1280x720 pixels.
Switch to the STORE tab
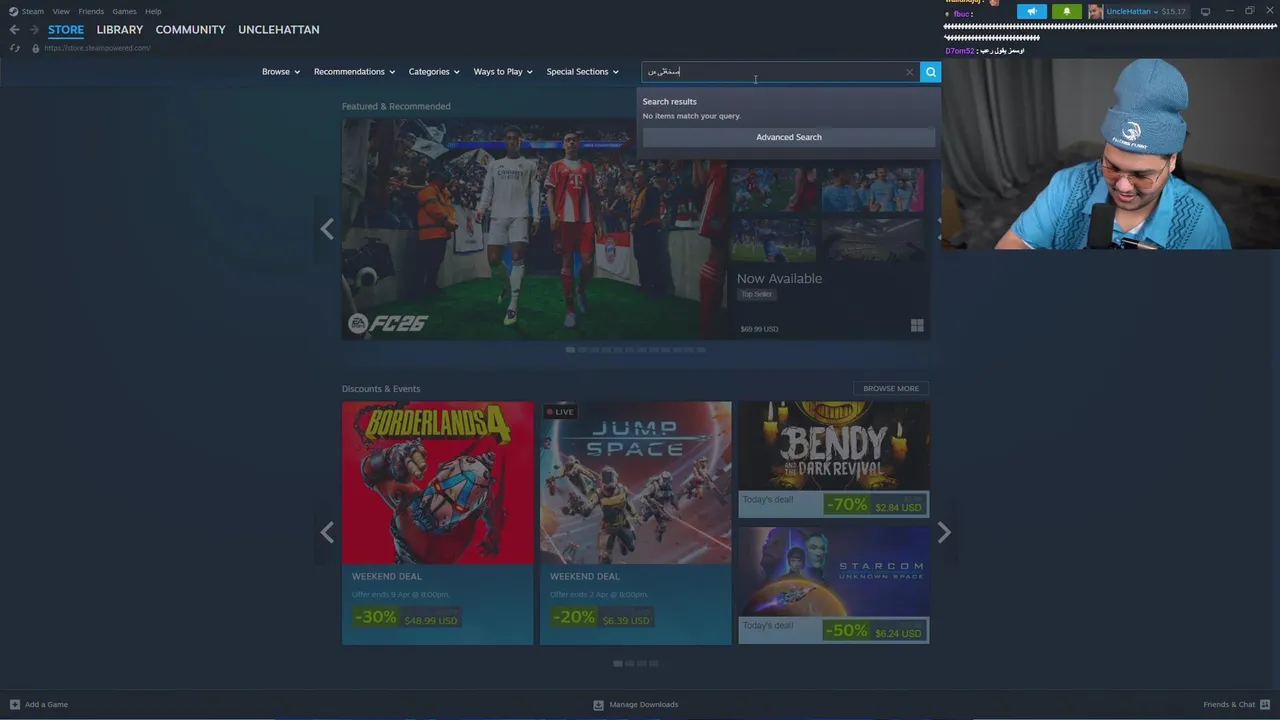click(66, 30)
